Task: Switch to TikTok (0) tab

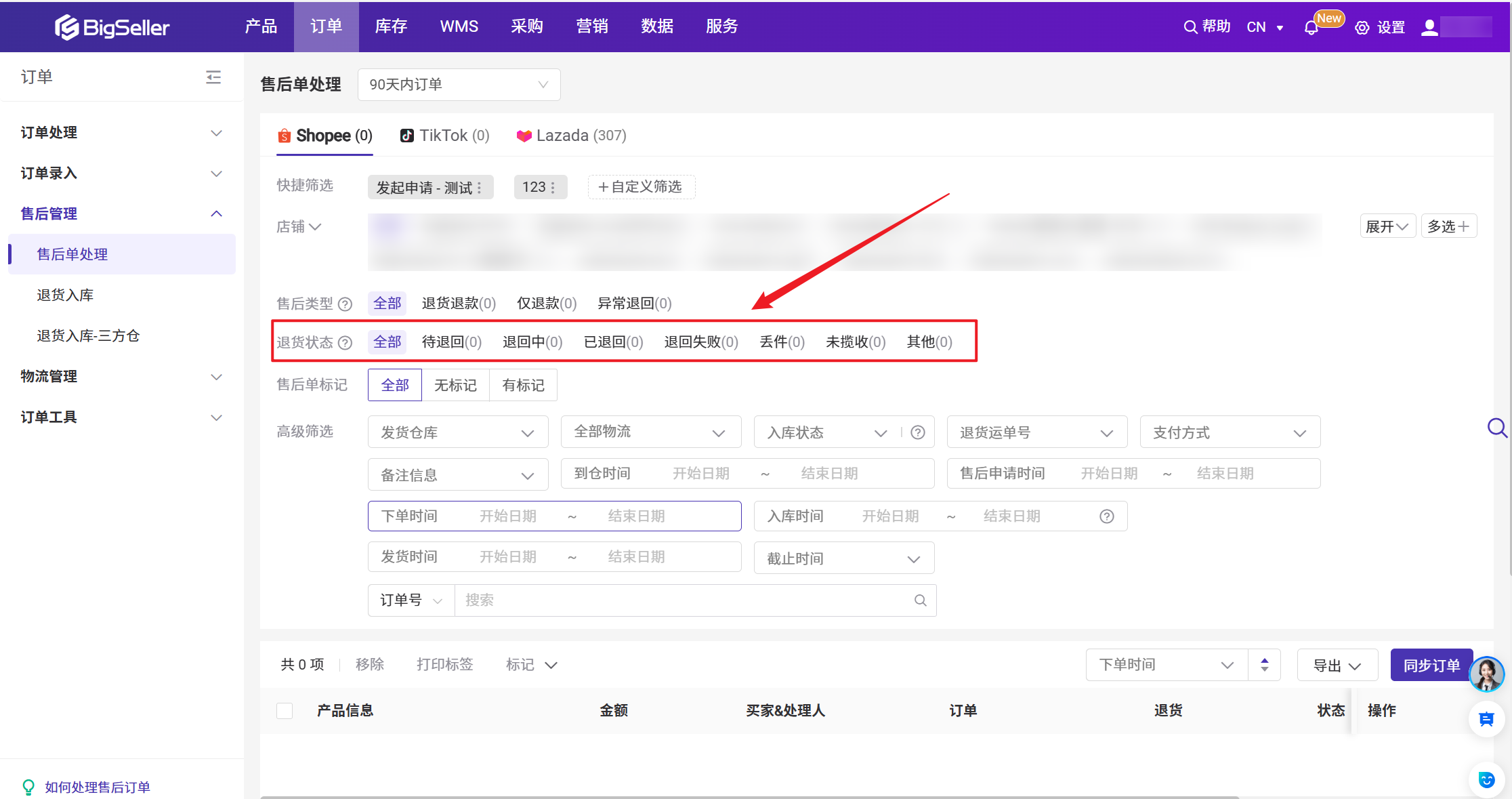Action: tap(444, 136)
